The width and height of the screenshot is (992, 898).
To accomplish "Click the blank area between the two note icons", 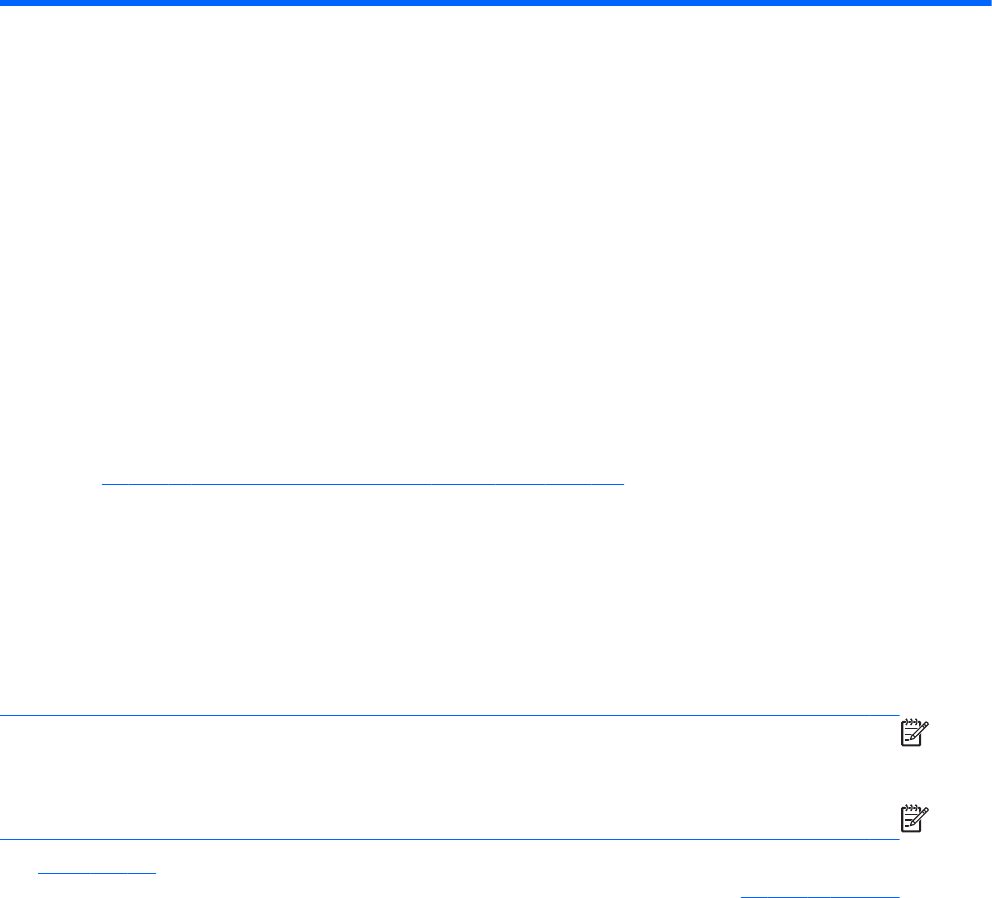I will pos(914,776).
